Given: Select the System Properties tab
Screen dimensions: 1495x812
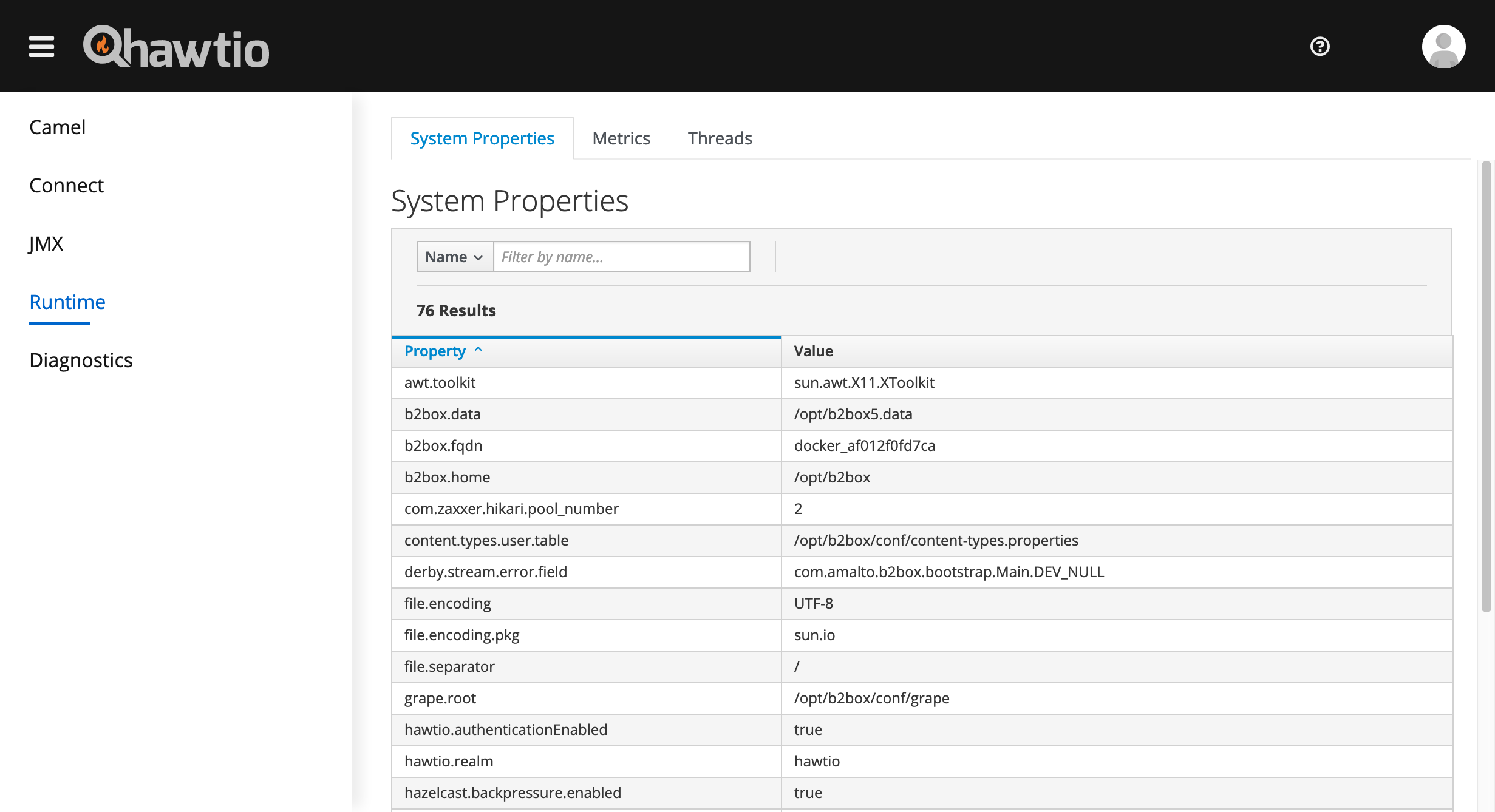Looking at the screenshot, I should tap(482, 138).
